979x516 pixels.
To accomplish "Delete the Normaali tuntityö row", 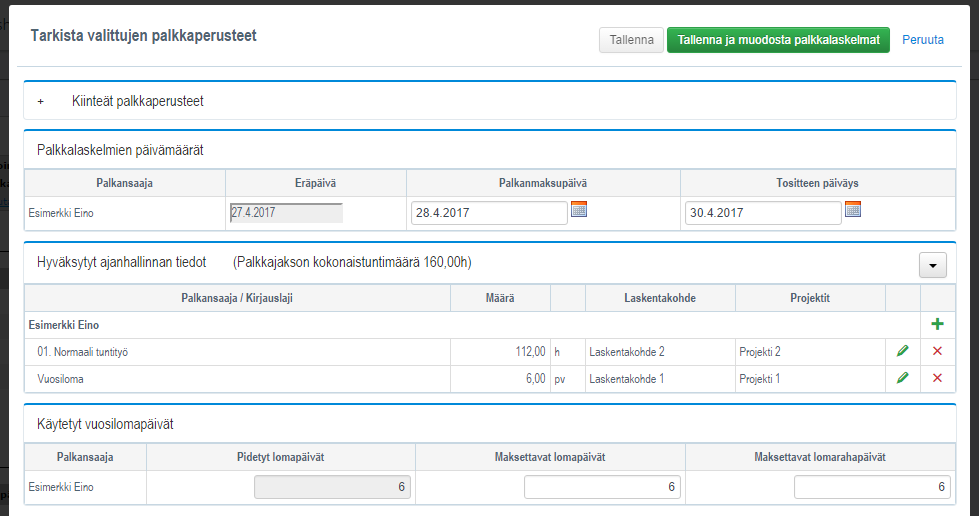I will [x=937, y=351].
